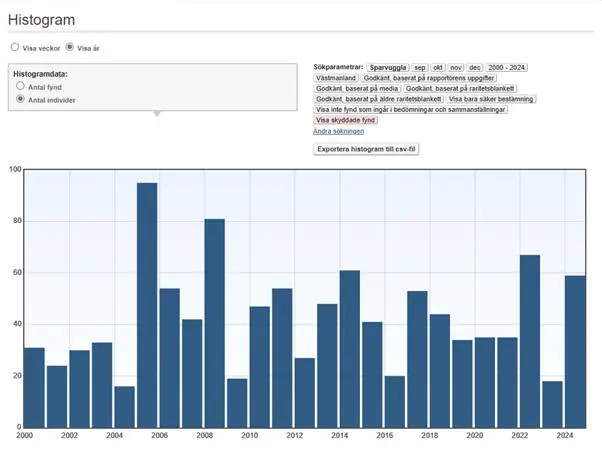
Task: Choose 'Antal individer' as histogram data
Action: point(20,100)
